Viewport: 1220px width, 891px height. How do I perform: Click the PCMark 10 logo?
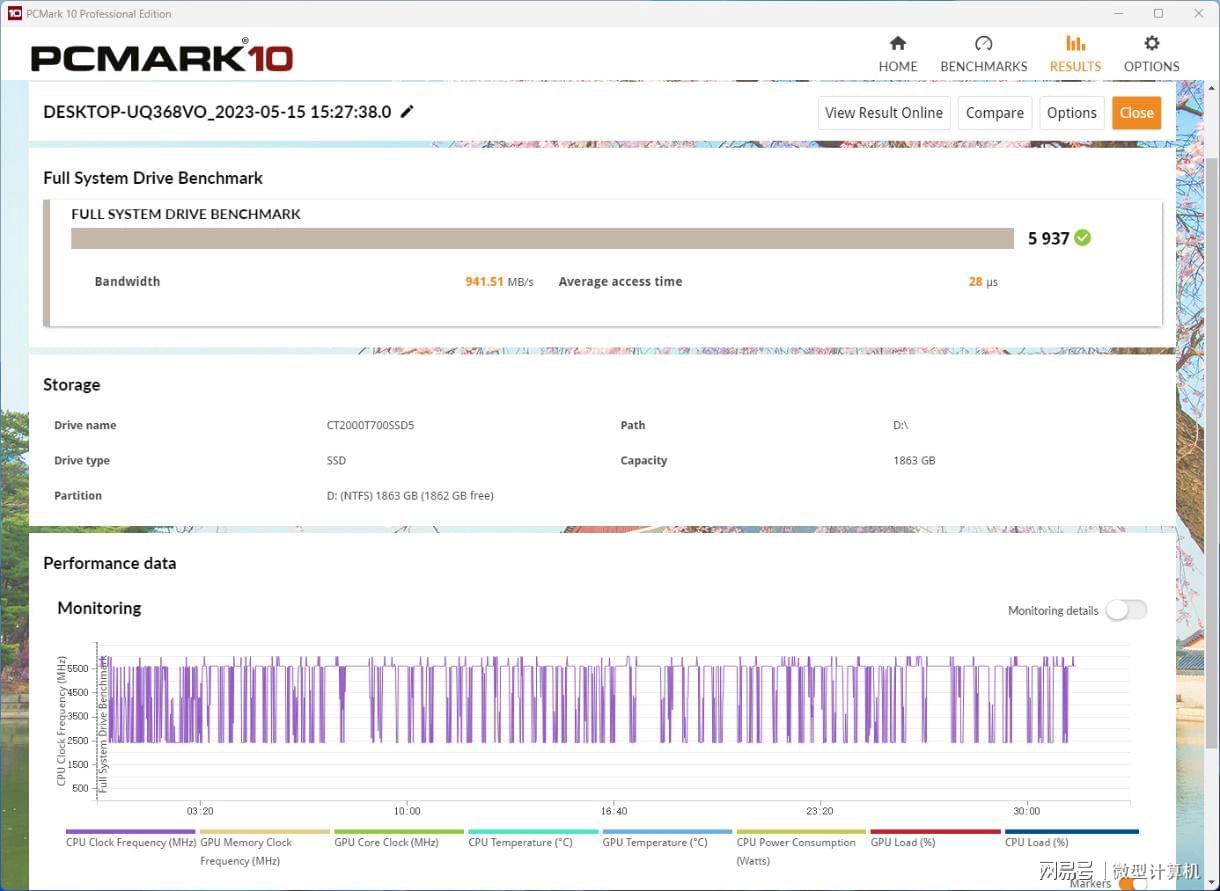tap(162, 55)
